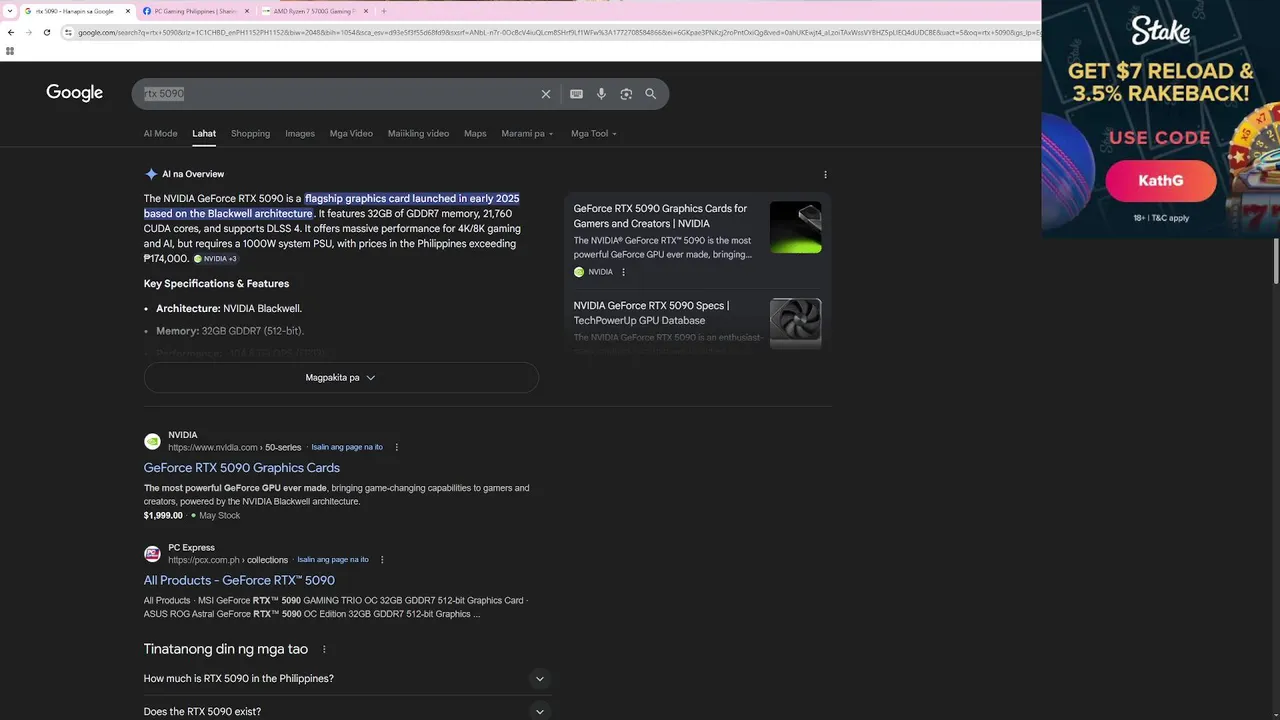The width and height of the screenshot is (1280, 720).
Task: Close the 'rtx 5090 - Hanapin sa Google' tab
Action: click(x=129, y=11)
